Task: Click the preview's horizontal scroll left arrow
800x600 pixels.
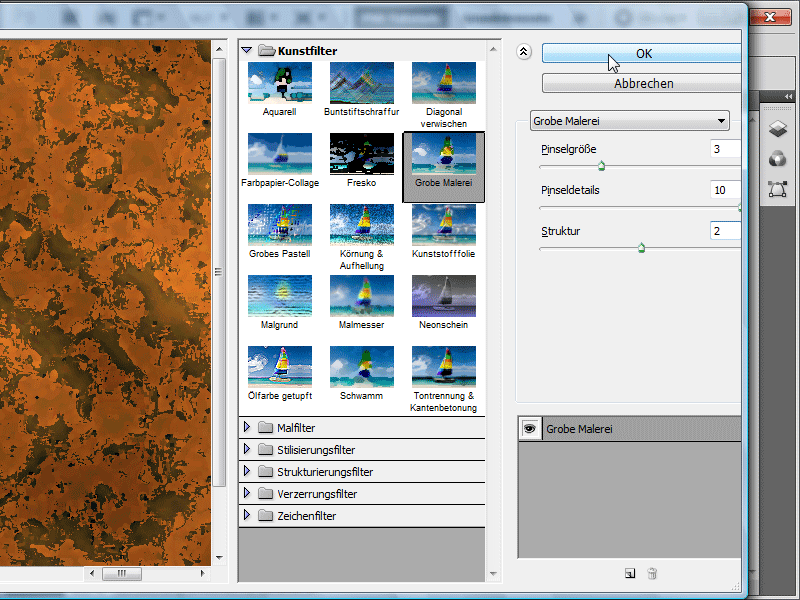Action: click(91, 573)
